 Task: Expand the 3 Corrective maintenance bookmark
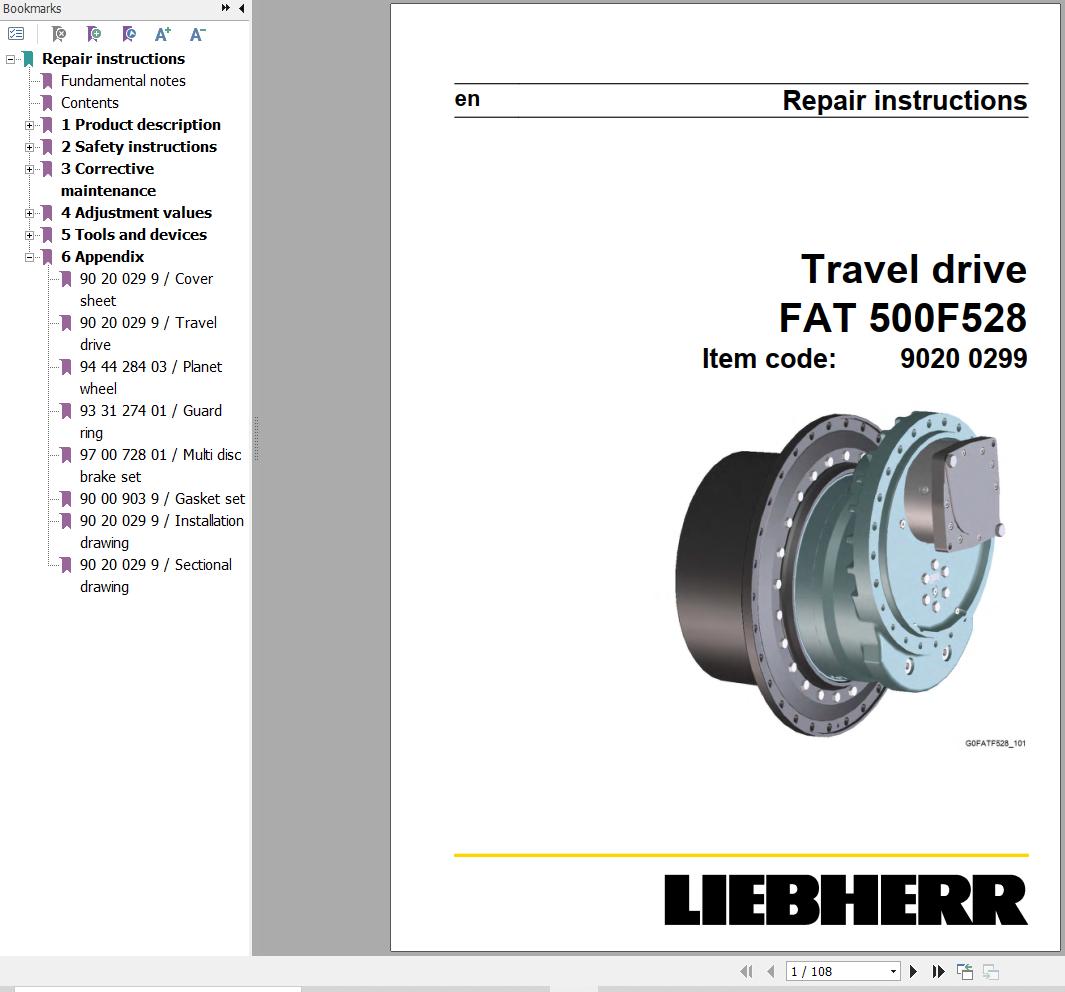[29, 169]
